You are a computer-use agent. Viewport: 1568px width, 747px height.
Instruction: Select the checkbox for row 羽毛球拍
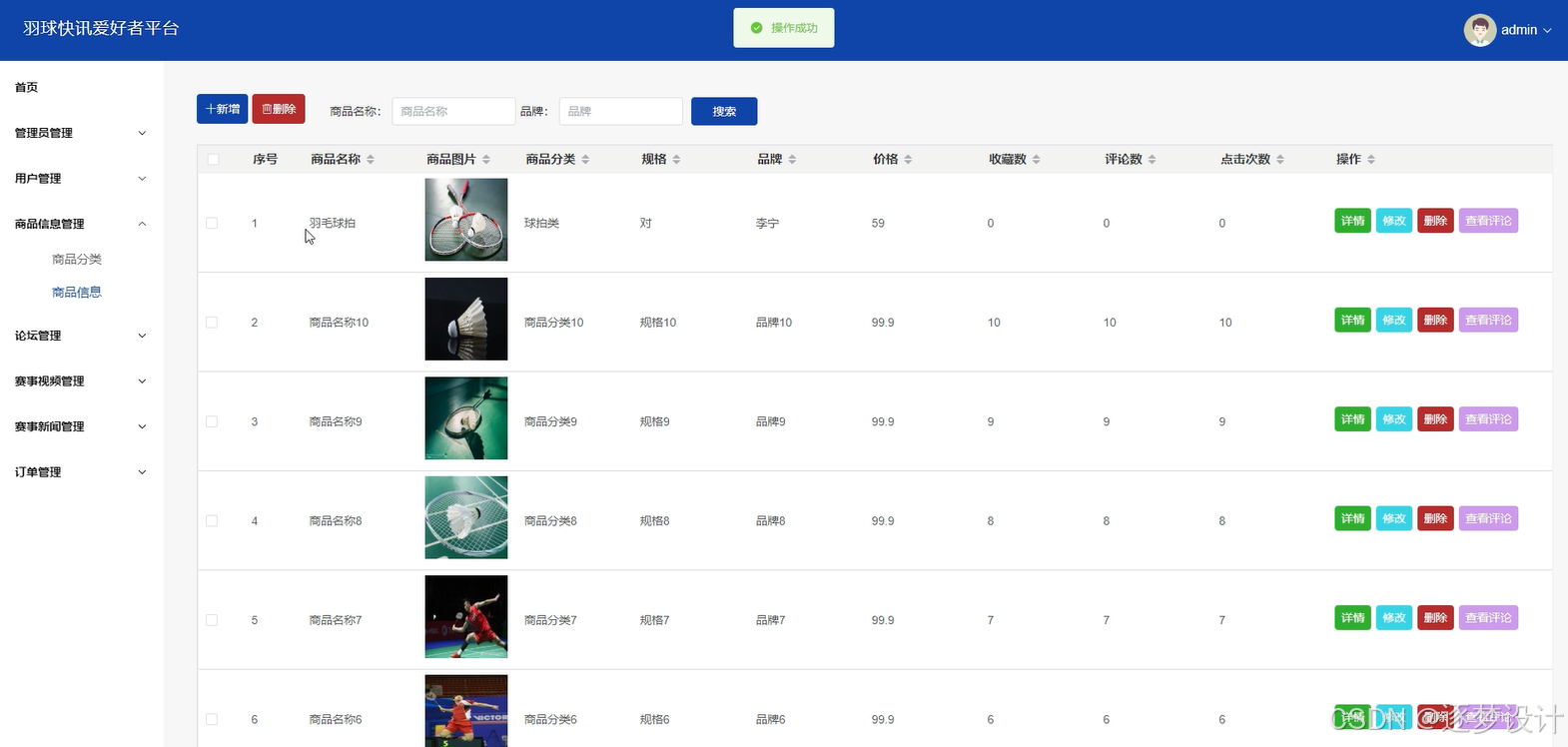coord(212,223)
